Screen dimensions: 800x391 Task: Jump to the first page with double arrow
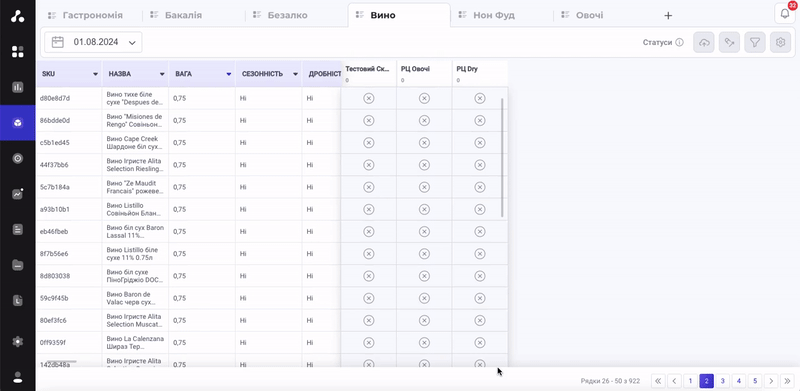658,381
